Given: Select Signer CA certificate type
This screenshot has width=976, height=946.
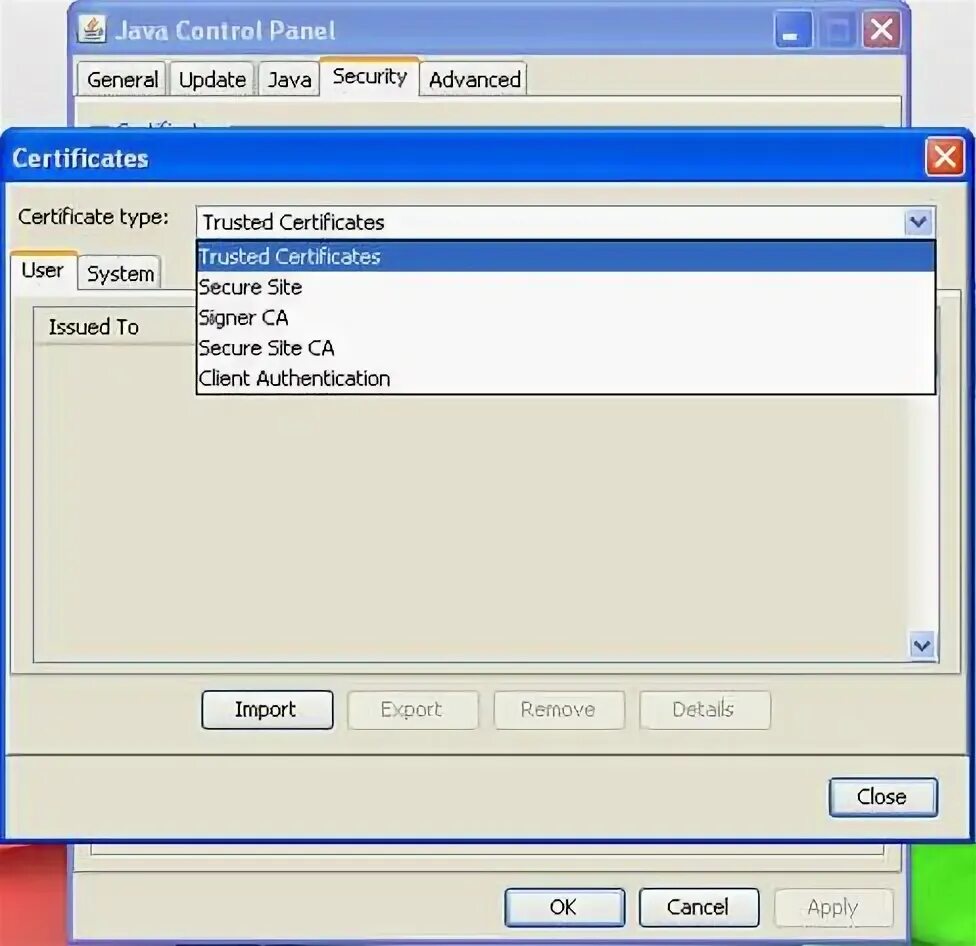Looking at the screenshot, I should pyautogui.click(x=565, y=317).
